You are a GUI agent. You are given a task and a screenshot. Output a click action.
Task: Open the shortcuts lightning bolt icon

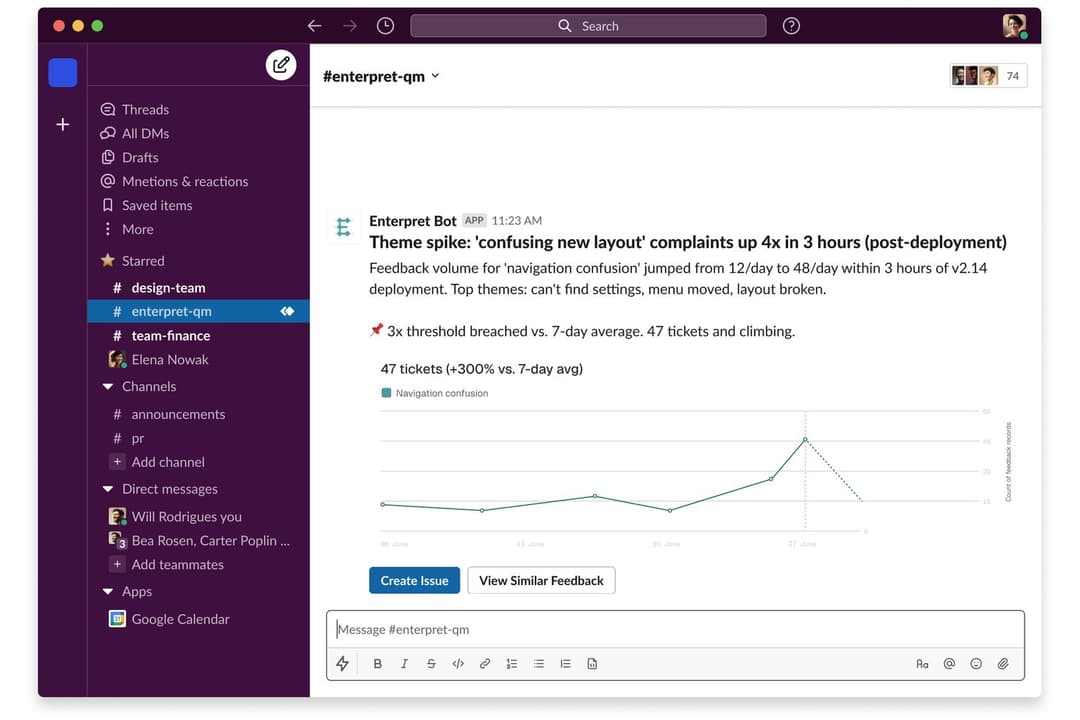coord(342,664)
